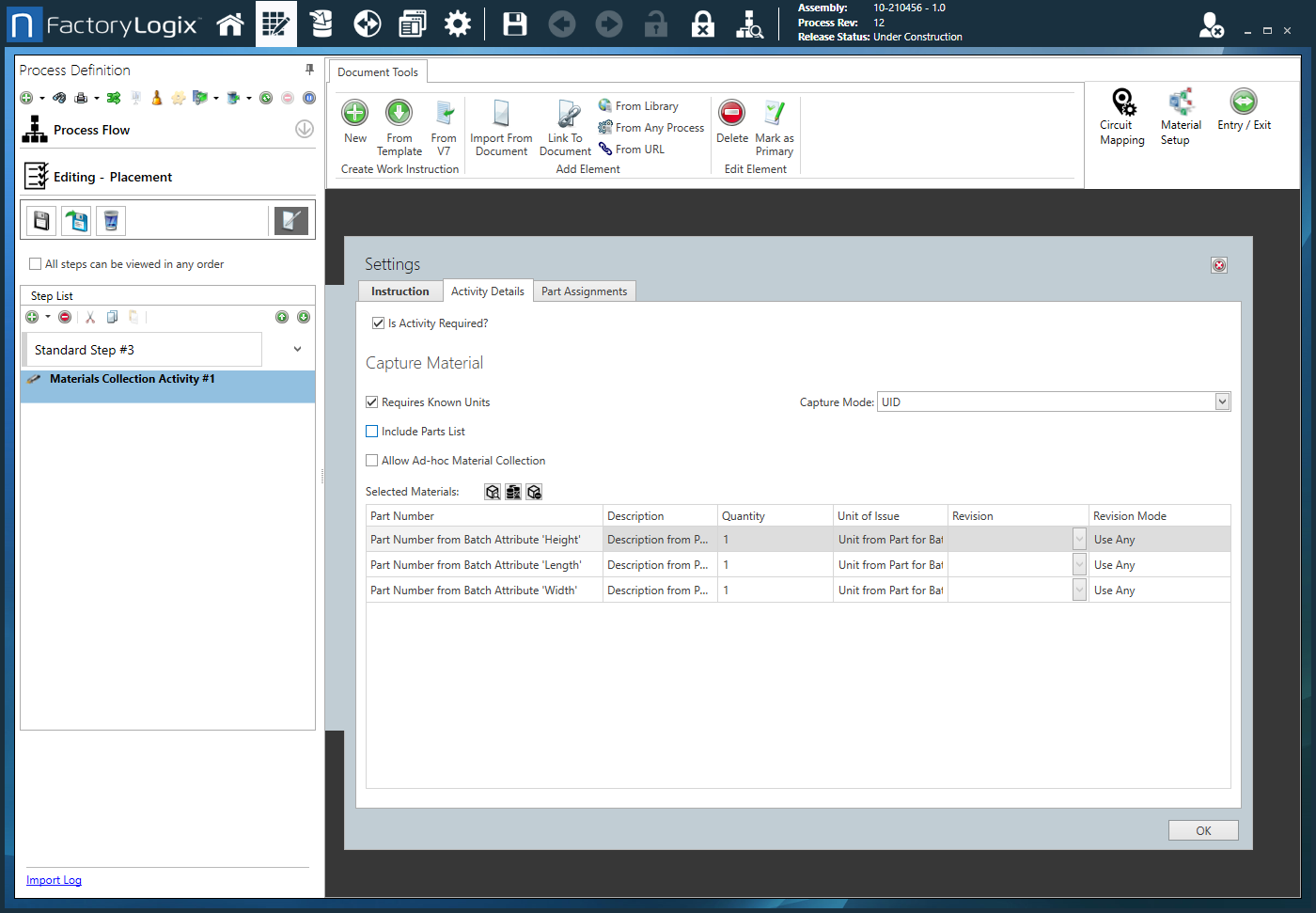The image size is (1316, 913).
Task: Click the Home icon in top bar
Action: click(x=230, y=24)
